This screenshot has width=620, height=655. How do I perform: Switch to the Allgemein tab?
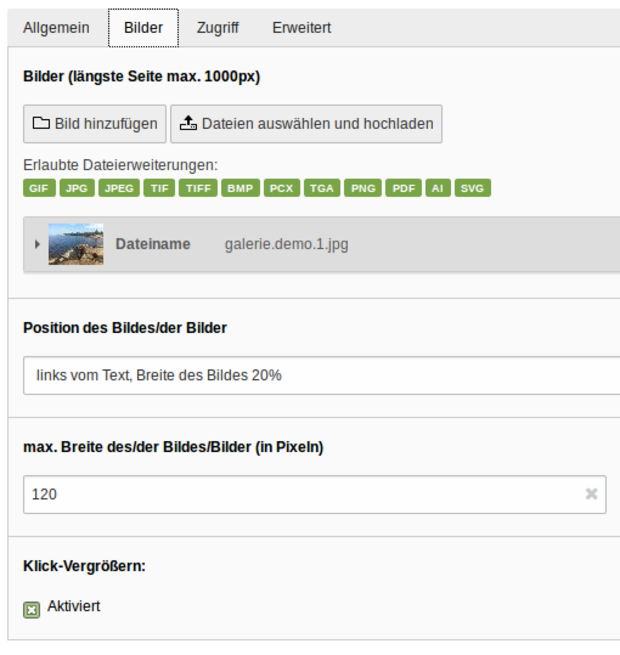56,28
